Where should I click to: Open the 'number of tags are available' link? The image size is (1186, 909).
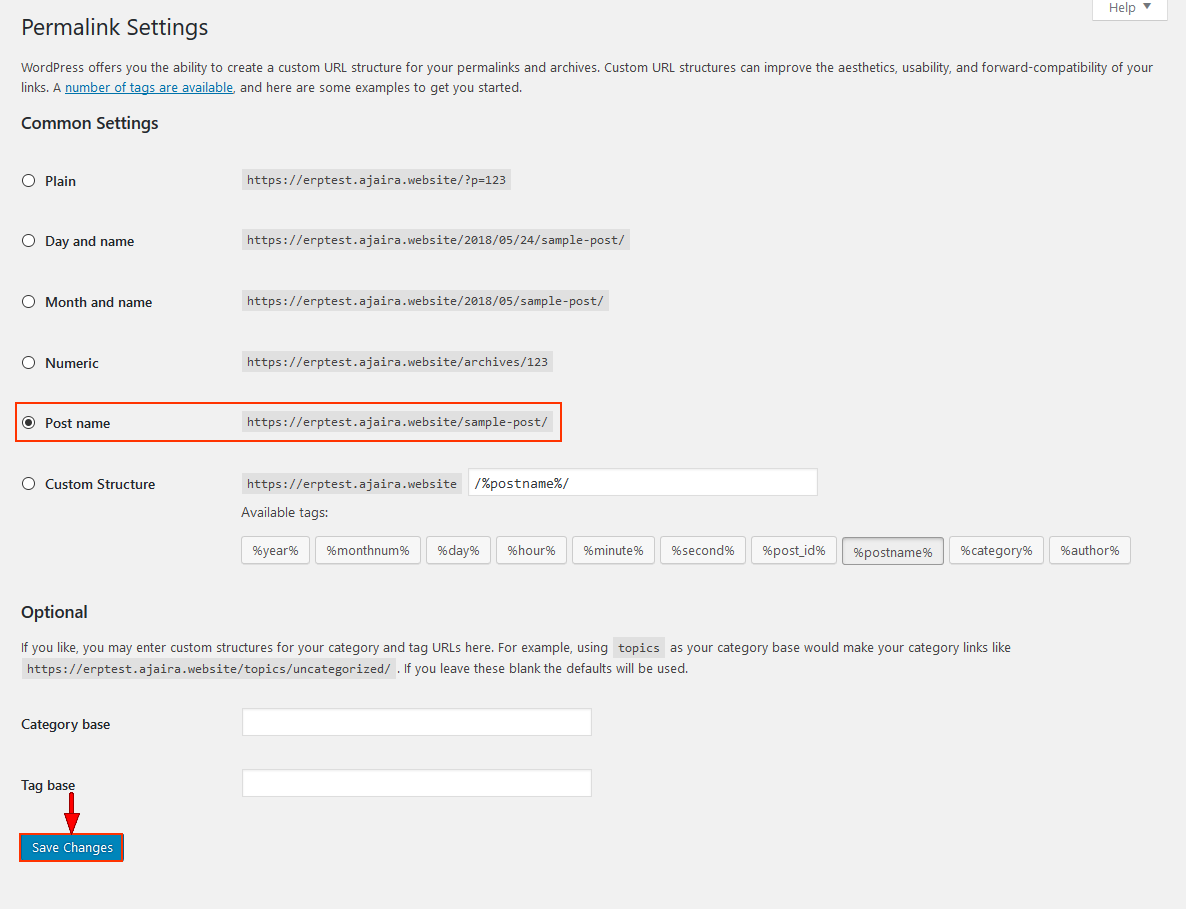[149, 88]
